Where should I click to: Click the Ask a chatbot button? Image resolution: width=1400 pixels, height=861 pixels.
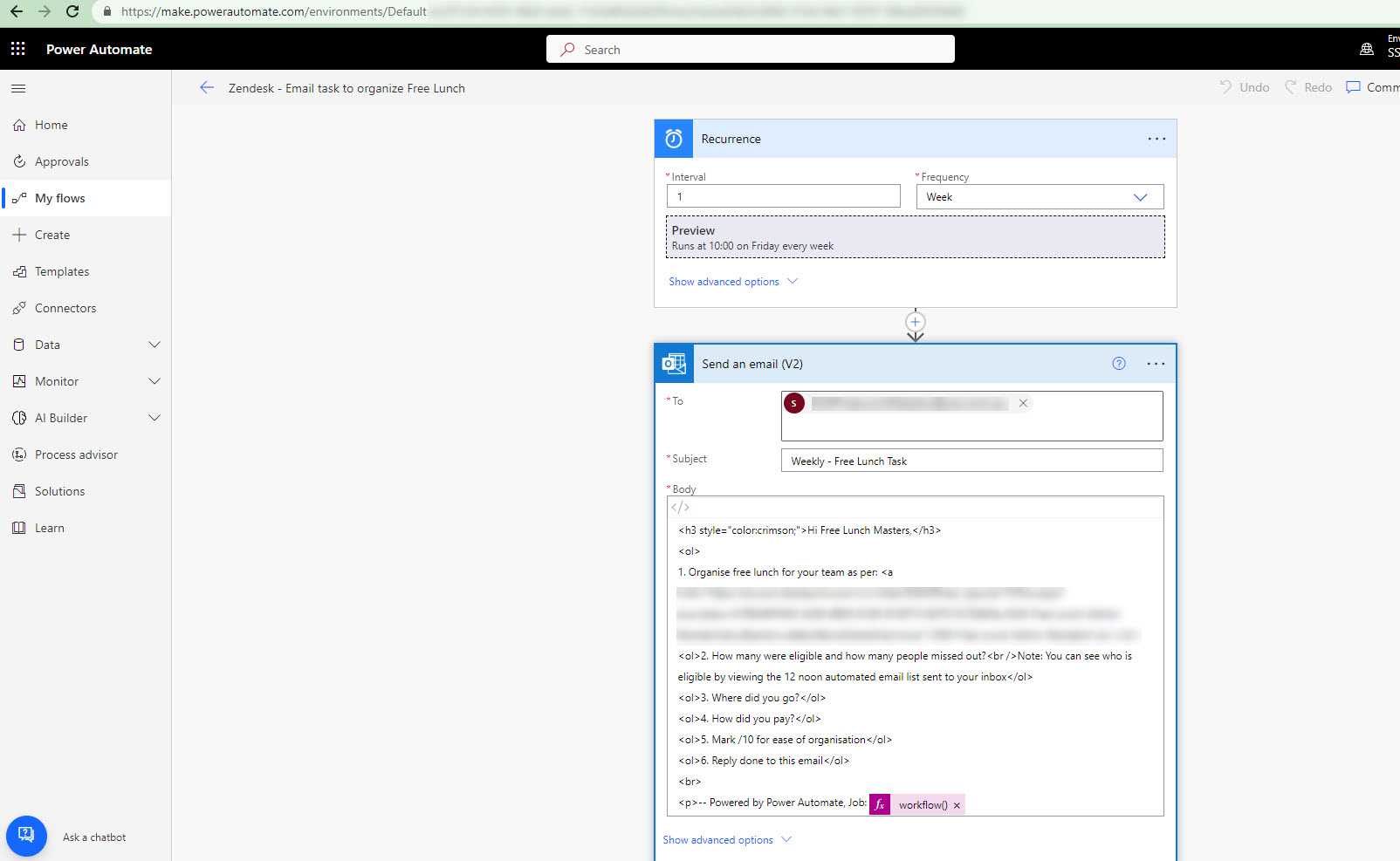pyautogui.click(x=26, y=836)
